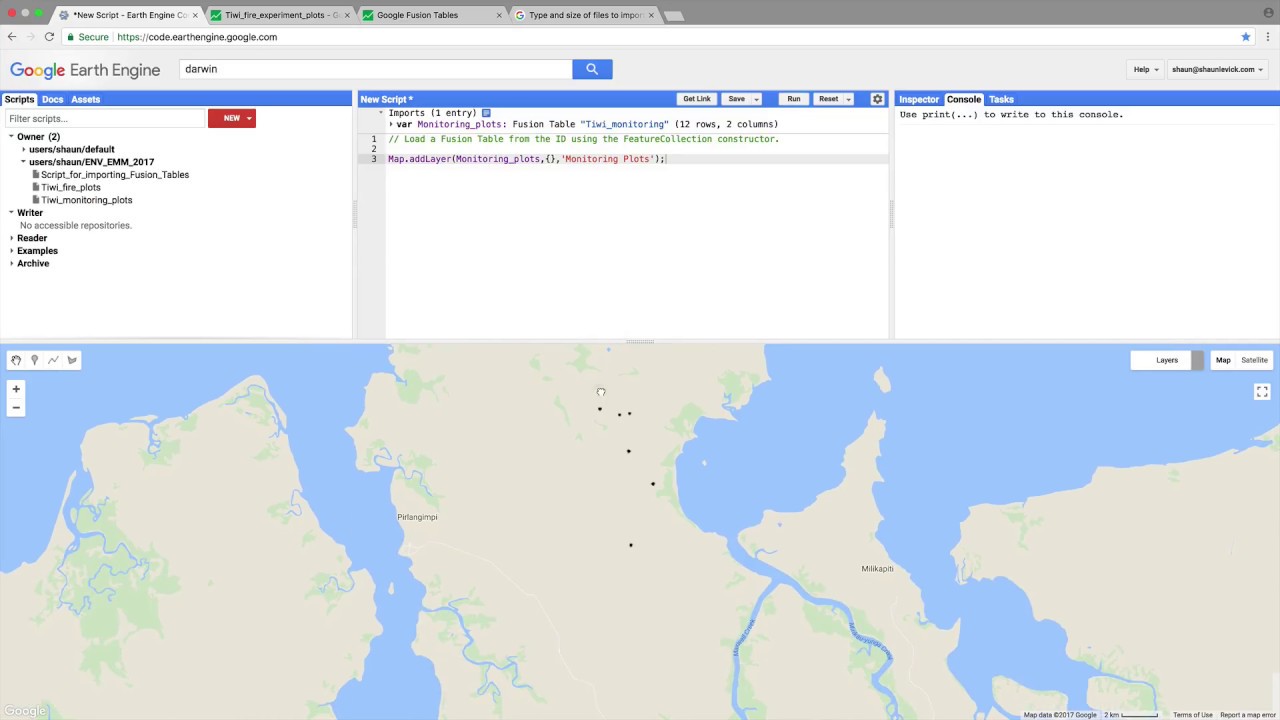Open the Tiwi_fire_plots script
This screenshot has width=1280, height=720.
(x=71, y=187)
